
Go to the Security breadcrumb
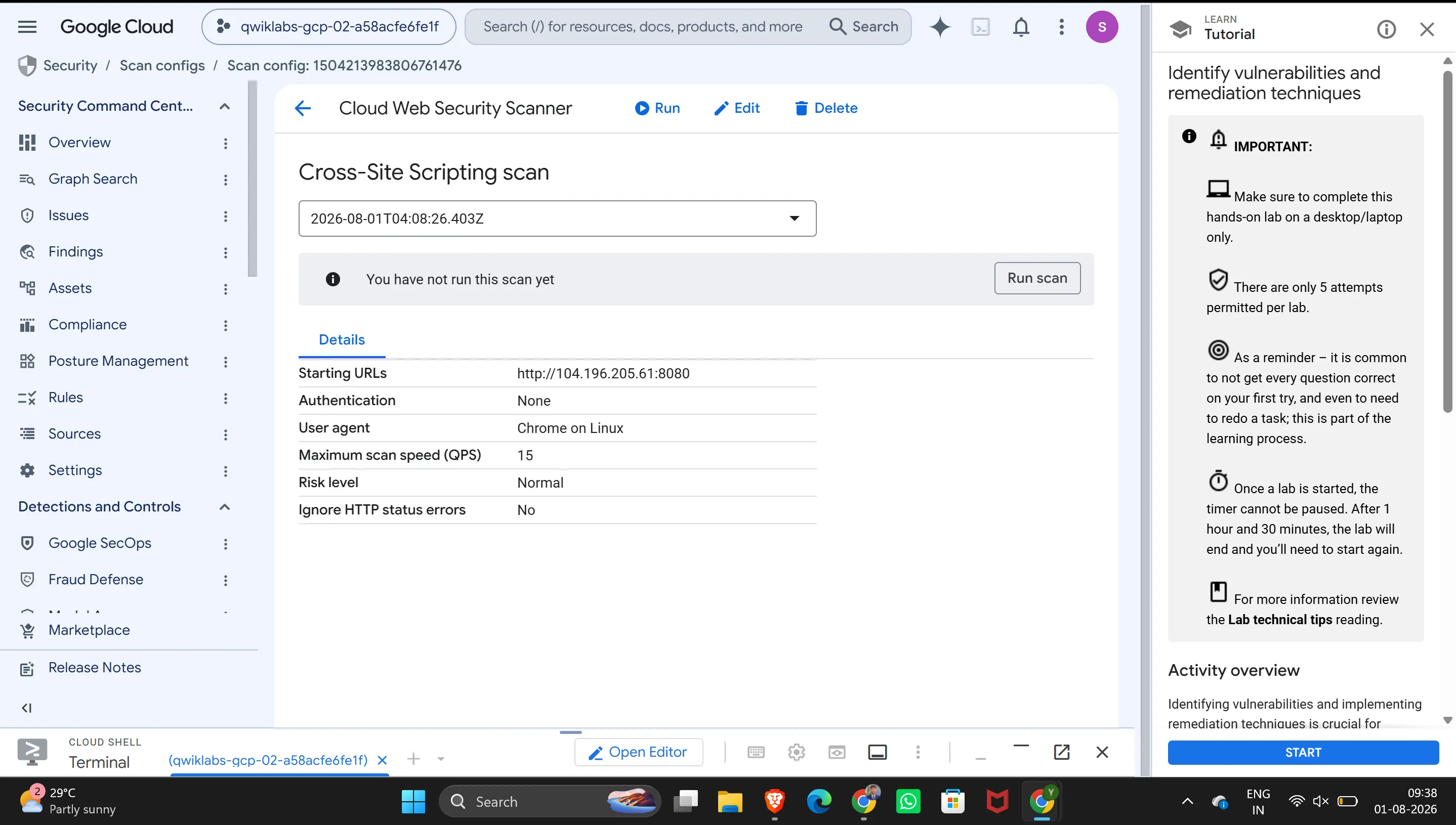click(70, 65)
